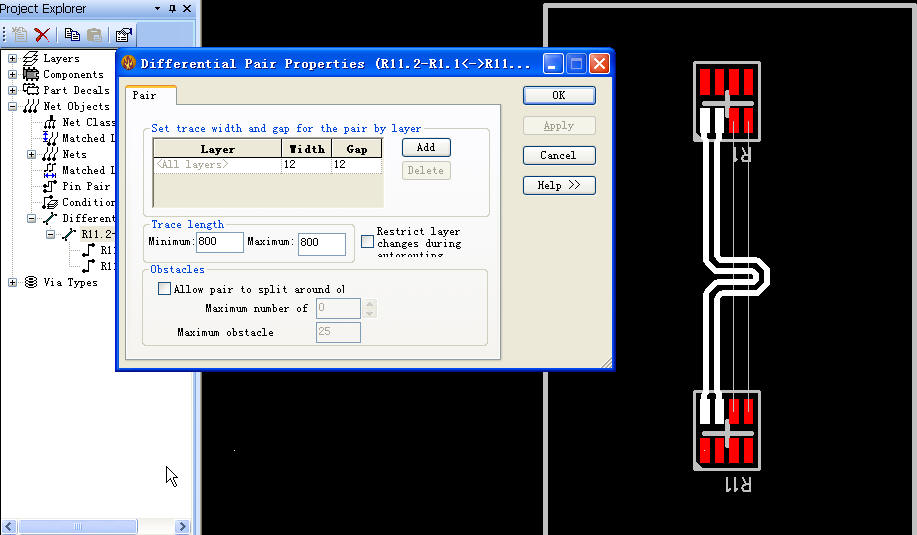
Task: Click the OK button
Action: pyautogui.click(x=559, y=95)
